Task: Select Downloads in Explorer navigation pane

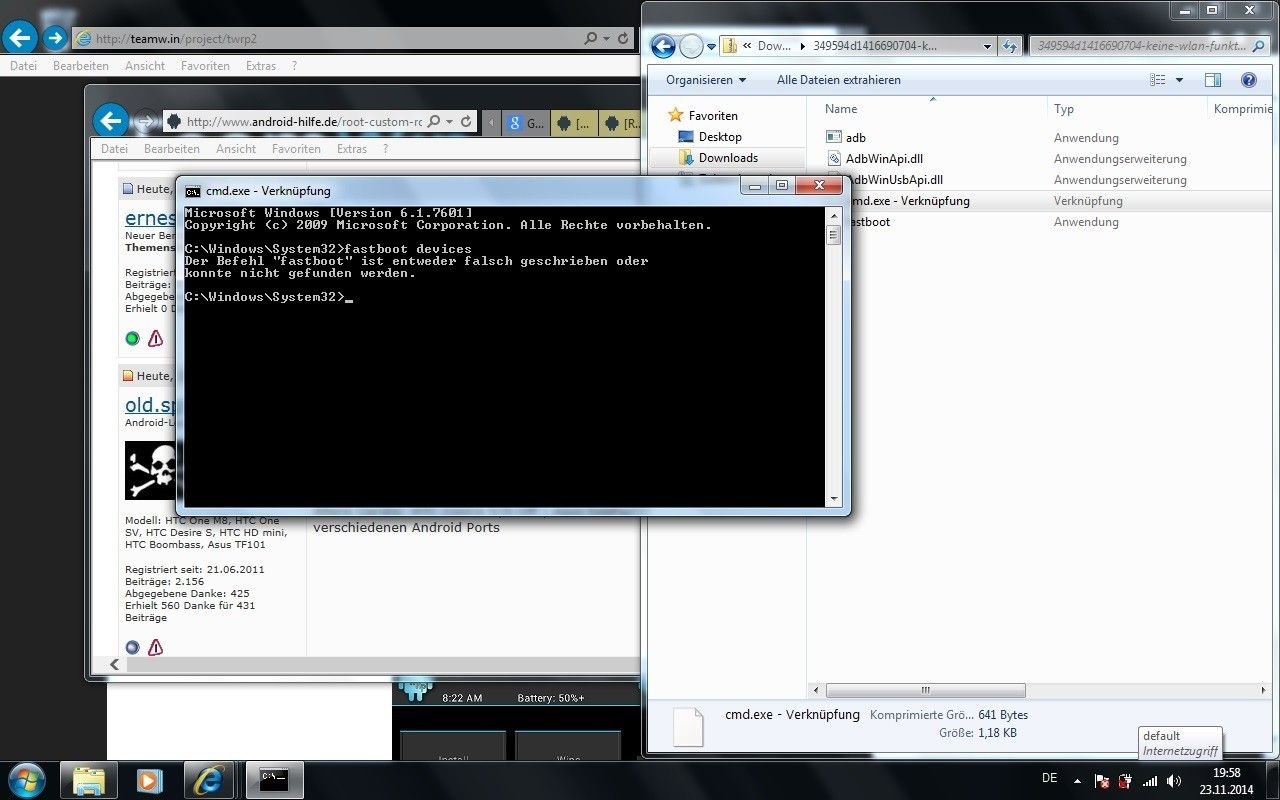Action: click(728, 158)
